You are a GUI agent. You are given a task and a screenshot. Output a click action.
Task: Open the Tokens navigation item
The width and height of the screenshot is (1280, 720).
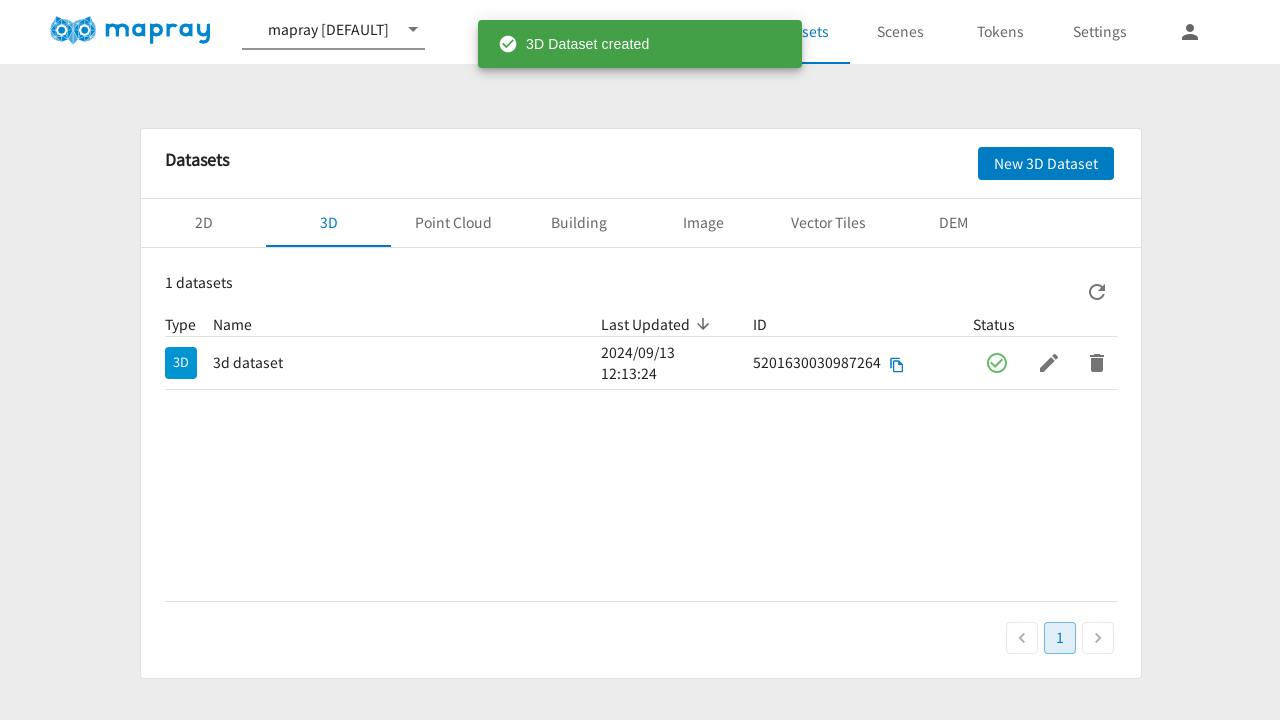(x=1000, y=32)
